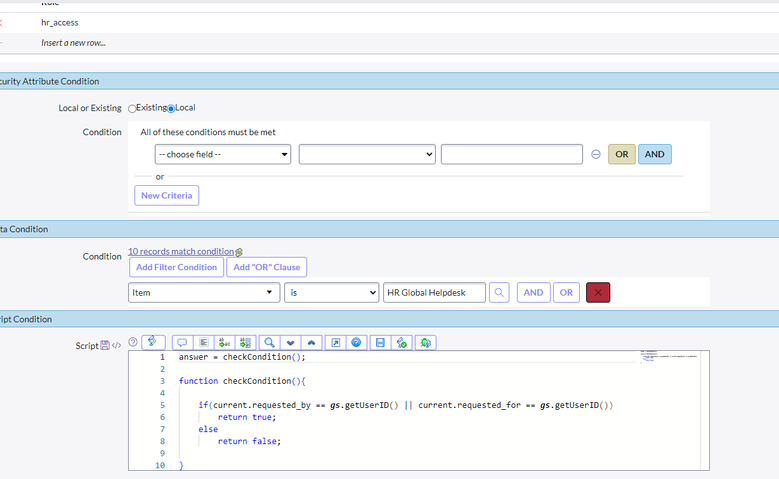The width and height of the screenshot is (779, 479).
Task: Click the AND button in security attribute condition
Action: click(654, 155)
